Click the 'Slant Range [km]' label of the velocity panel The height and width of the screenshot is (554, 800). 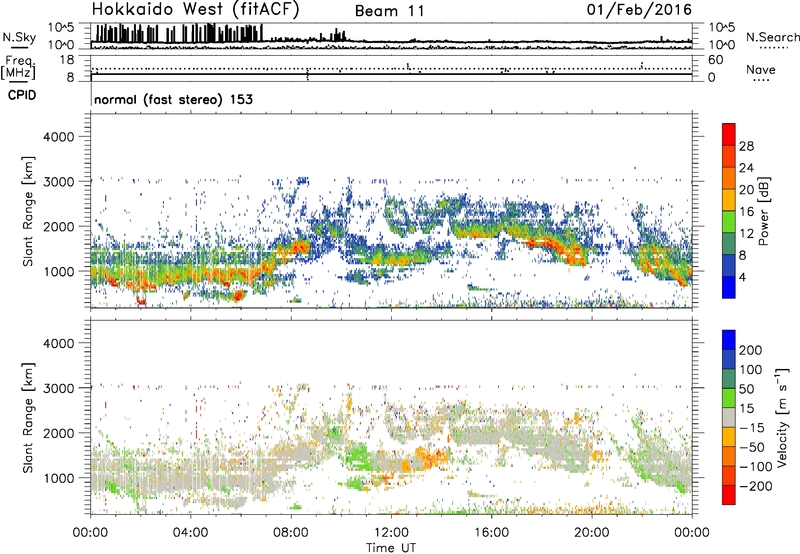(x=28, y=418)
